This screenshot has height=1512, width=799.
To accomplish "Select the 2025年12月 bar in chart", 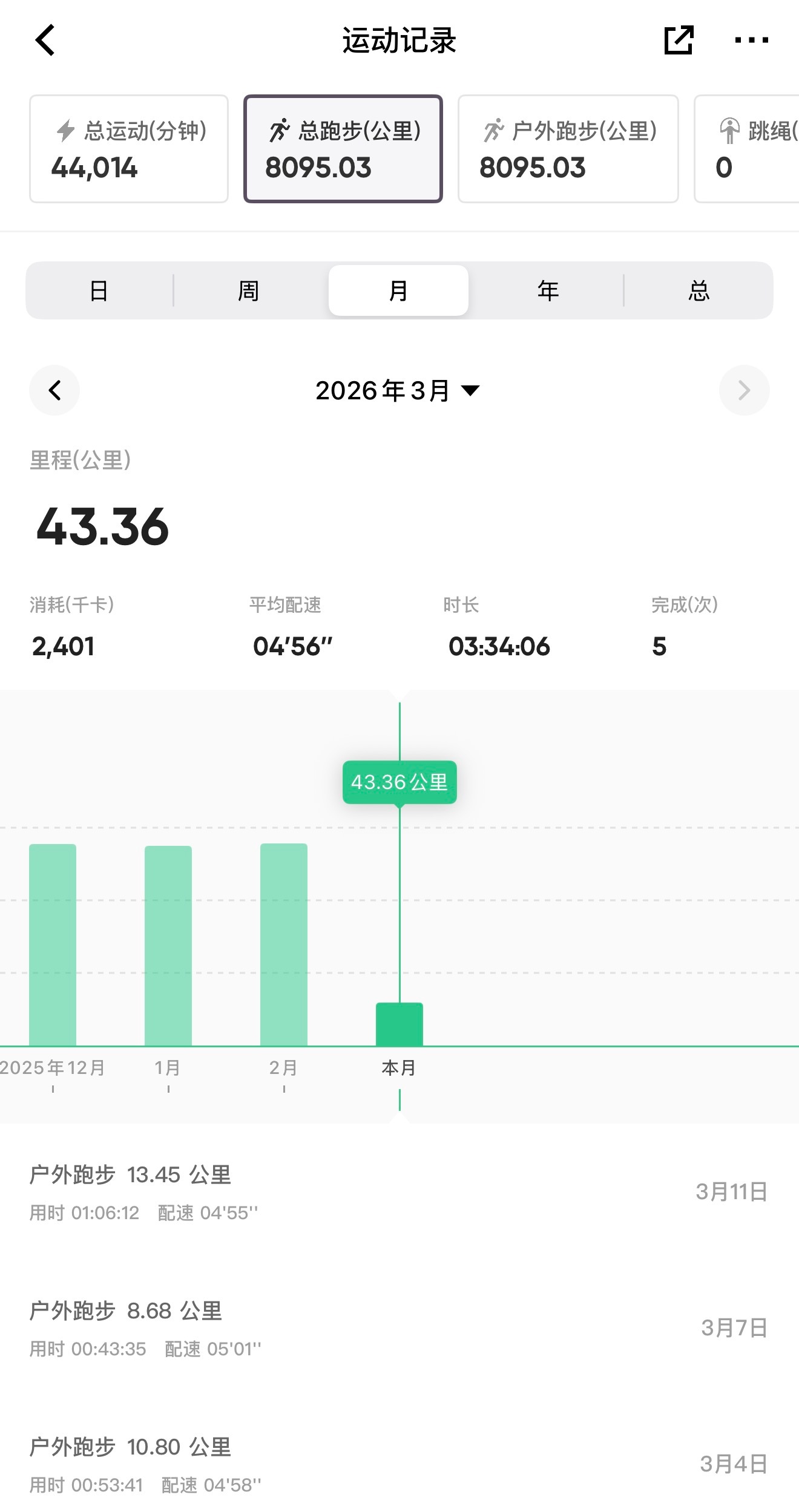I will [x=53, y=944].
